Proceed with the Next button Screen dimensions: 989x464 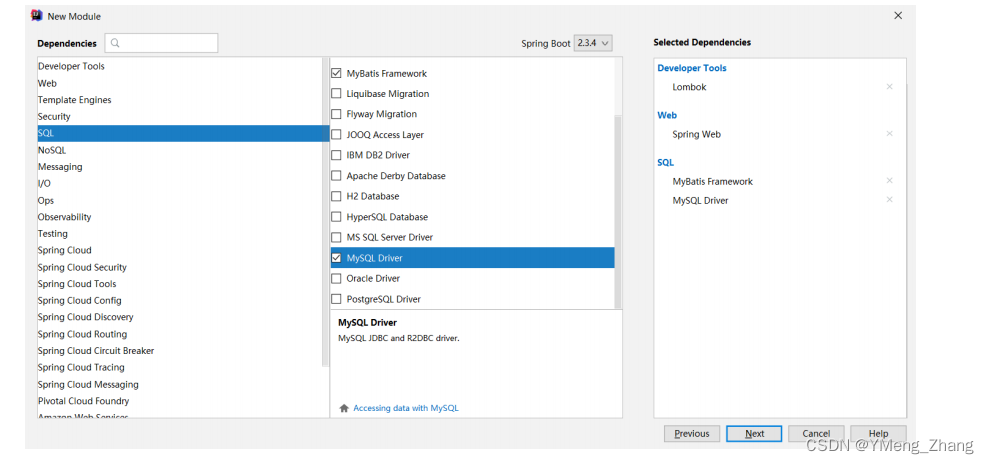pyautogui.click(x=754, y=434)
